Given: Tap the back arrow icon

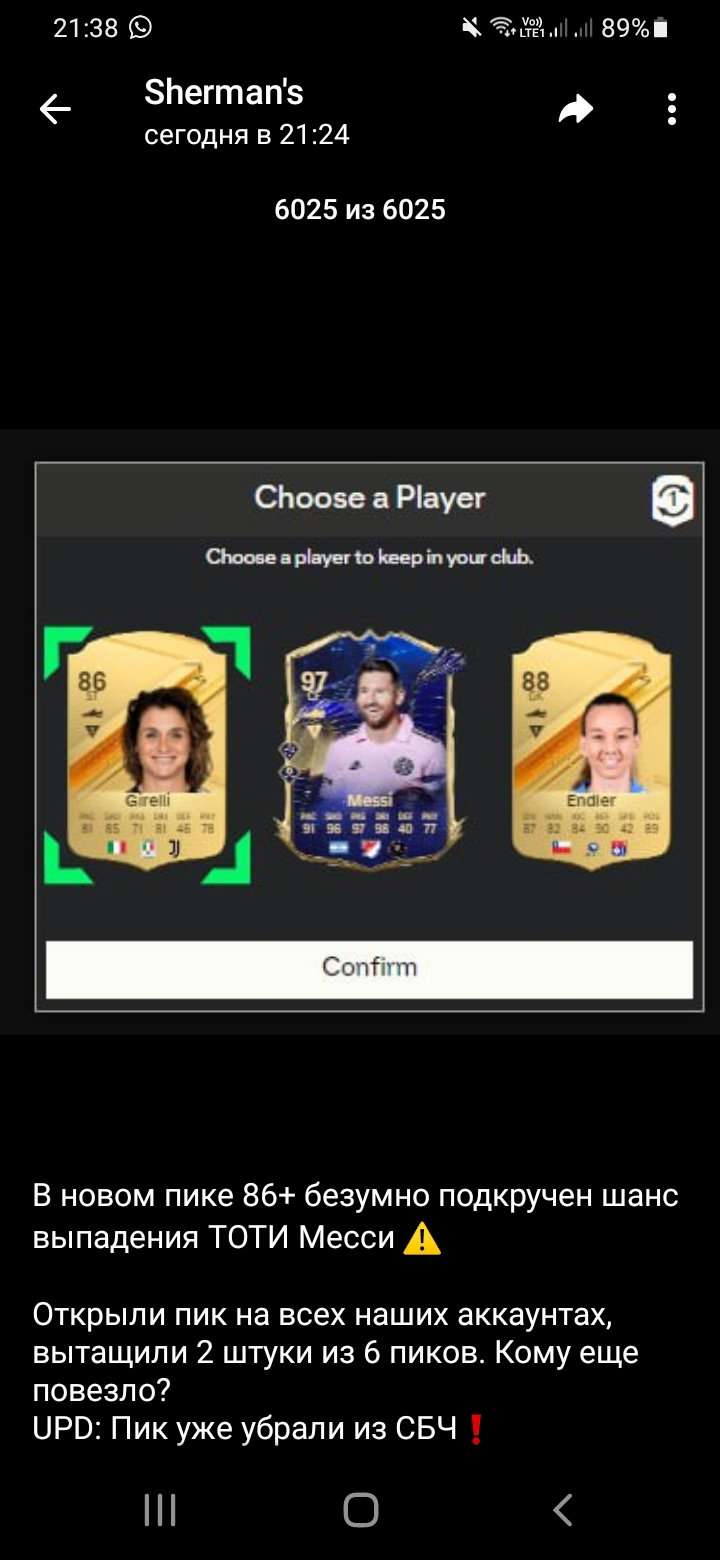Looking at the screenshot, I should tap(55, 110).
